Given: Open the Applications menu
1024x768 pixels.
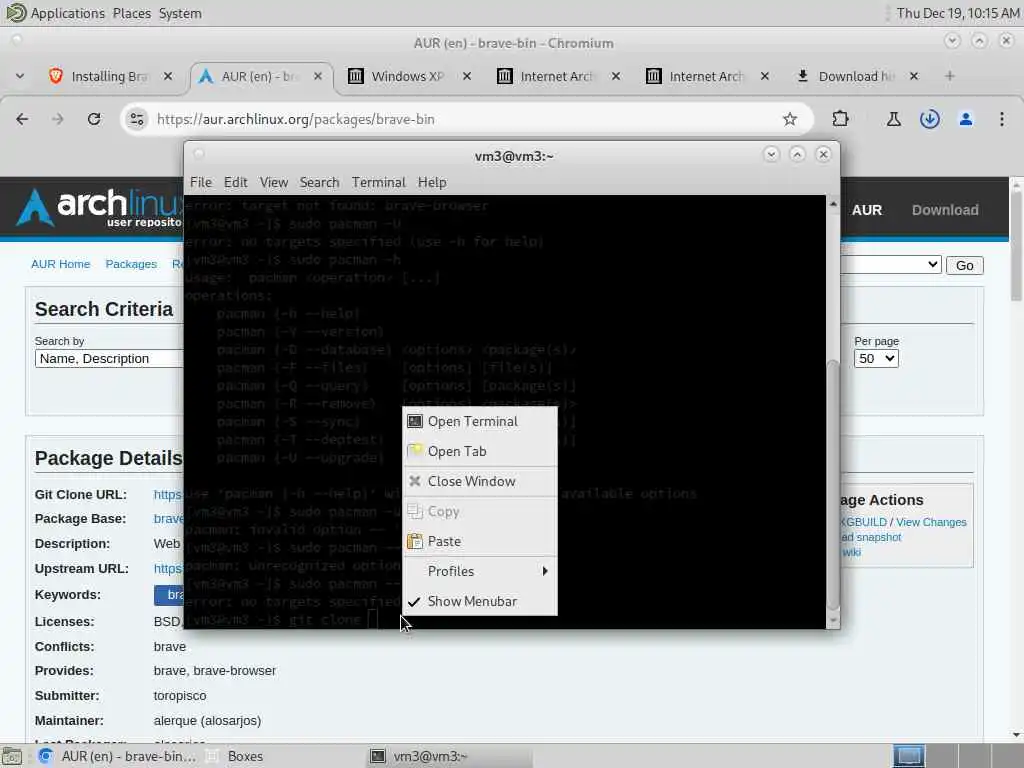Looking at the screenshot, I should tap(67, 13).
